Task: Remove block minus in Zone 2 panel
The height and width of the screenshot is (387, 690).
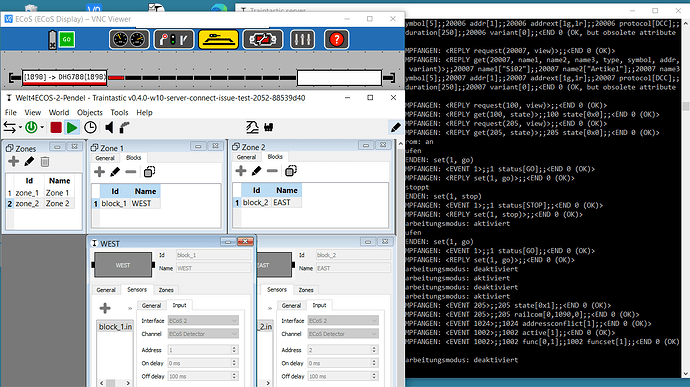Action: click(272, 171)
